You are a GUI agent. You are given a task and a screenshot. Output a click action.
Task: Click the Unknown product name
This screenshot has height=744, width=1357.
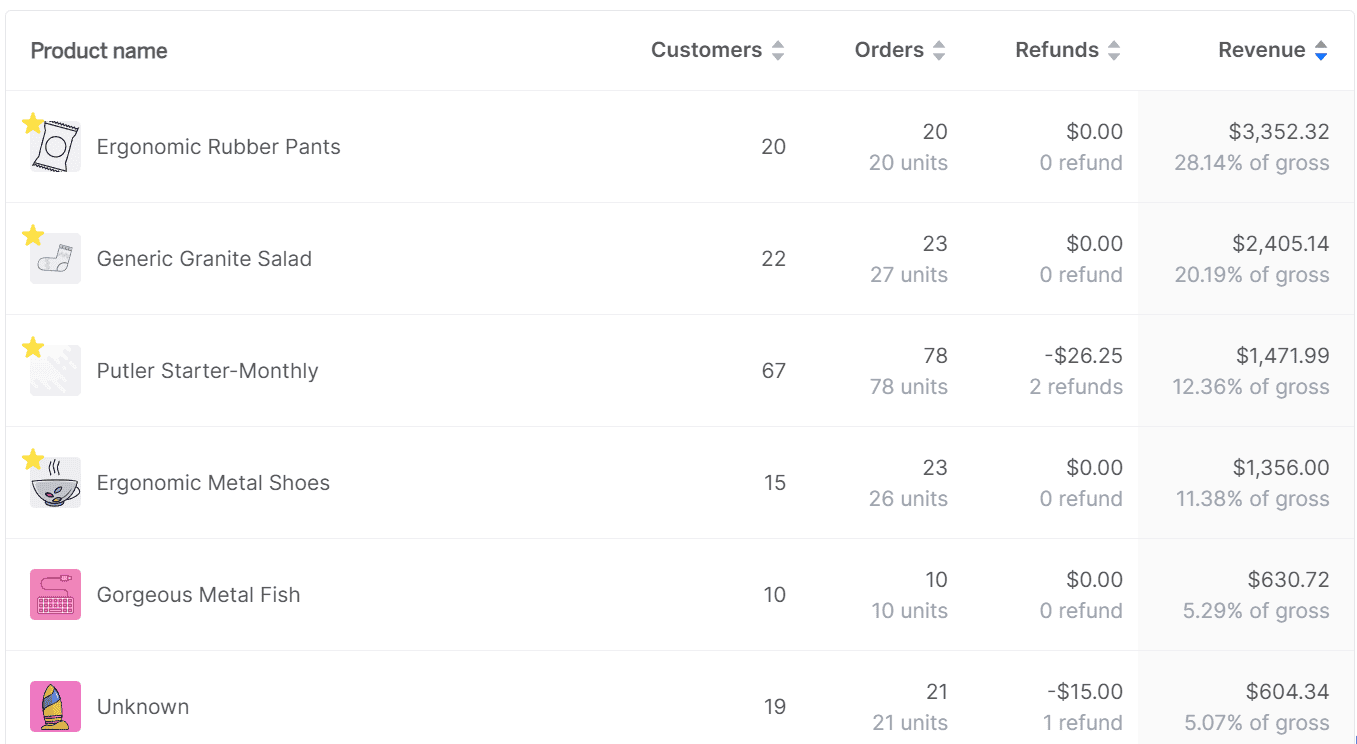143,706
